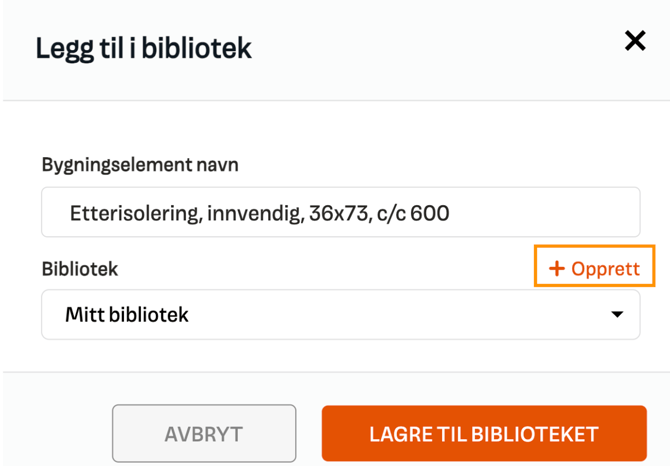Cancel adding element with grey AVBRYT
Screen dimensions: 670x466
204,434
